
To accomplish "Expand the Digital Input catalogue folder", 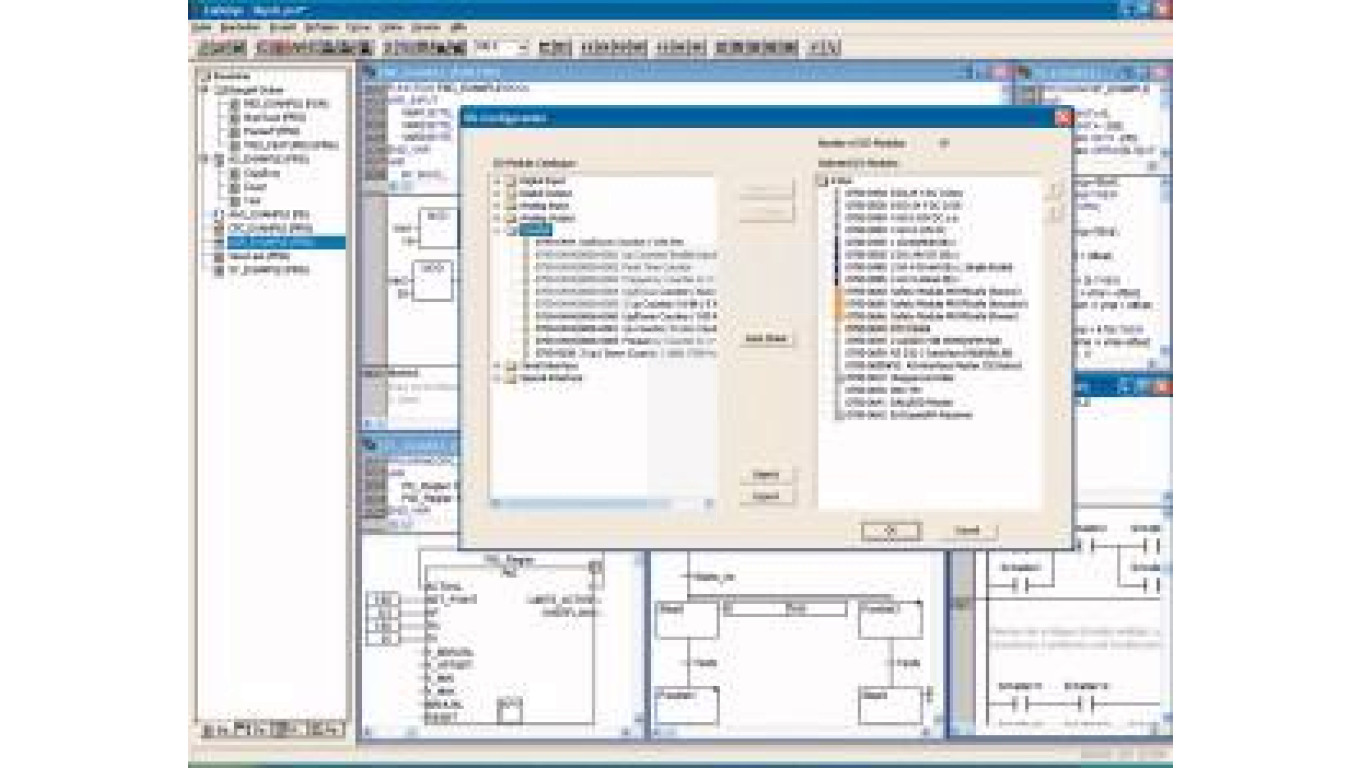I will click(497, 182).
